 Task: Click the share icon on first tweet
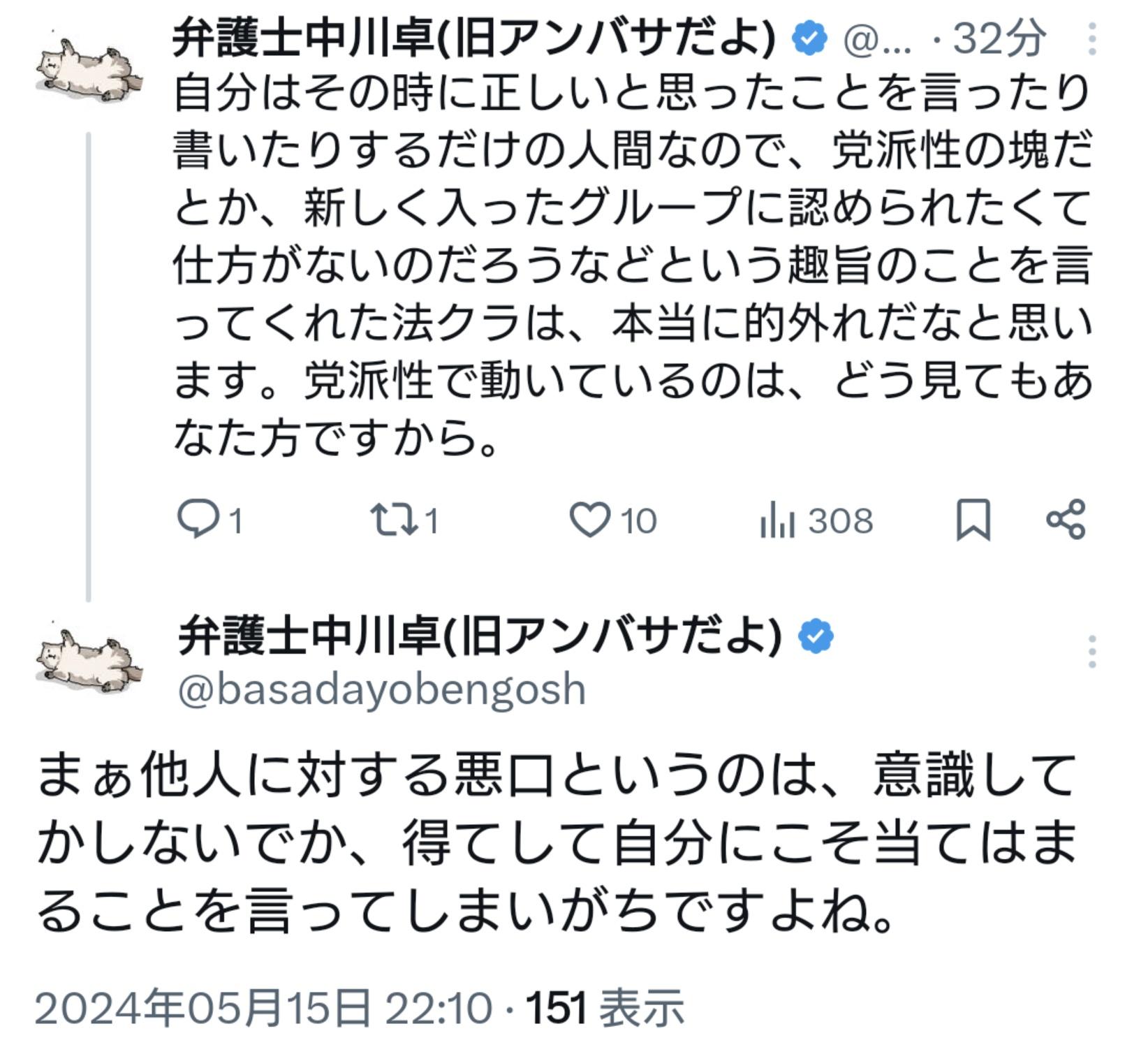pos(1066,520)
